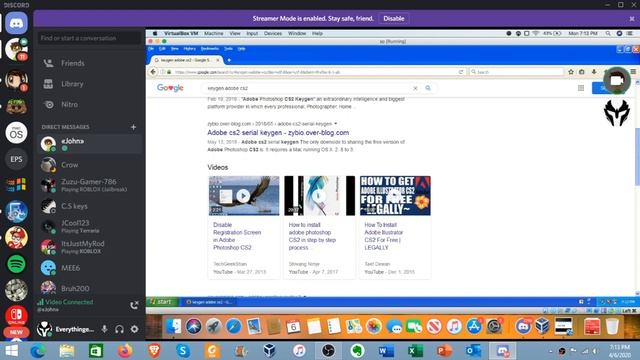Open the ItsJustMyRod direct message
Viewport: 640px width, 360px height.
(90, 247)
